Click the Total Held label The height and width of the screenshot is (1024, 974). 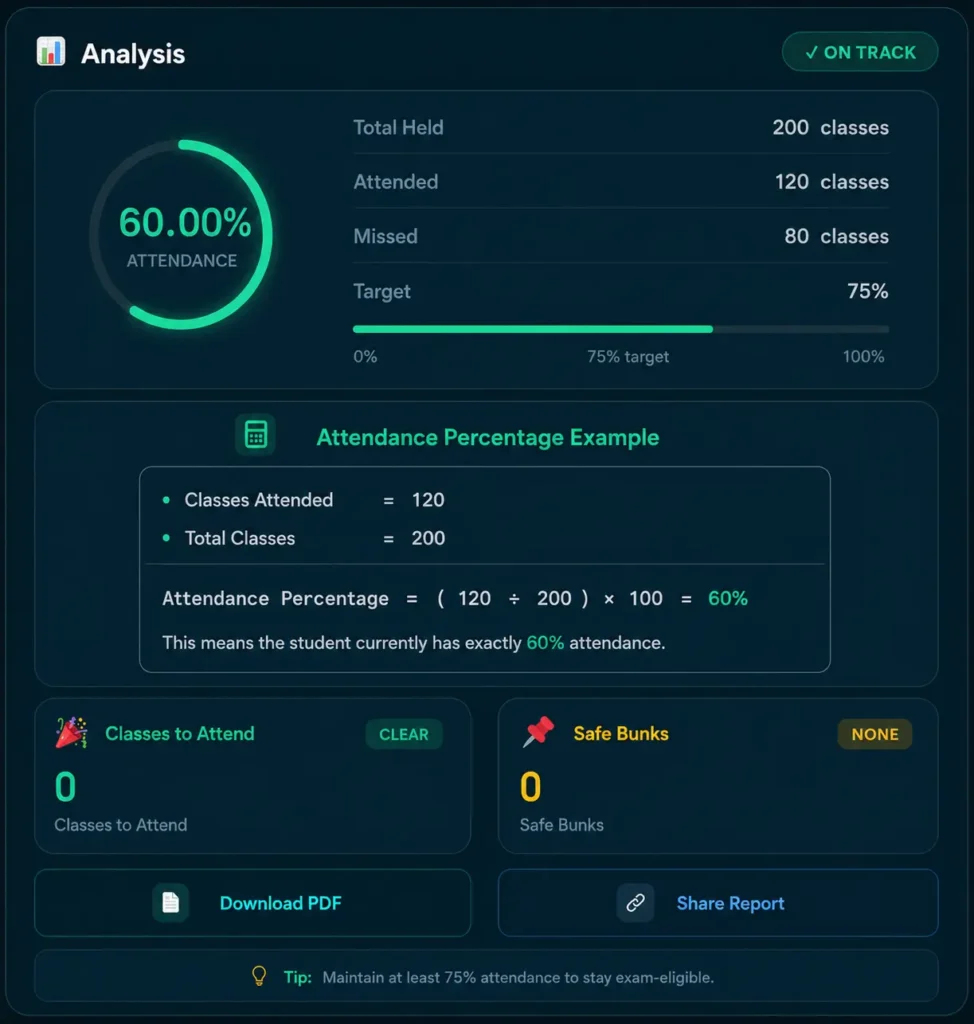(398, 127)
